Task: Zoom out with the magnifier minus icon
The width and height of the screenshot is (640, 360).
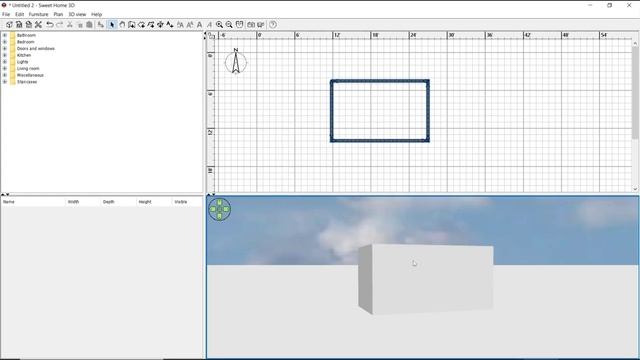Action: point(229,24)
